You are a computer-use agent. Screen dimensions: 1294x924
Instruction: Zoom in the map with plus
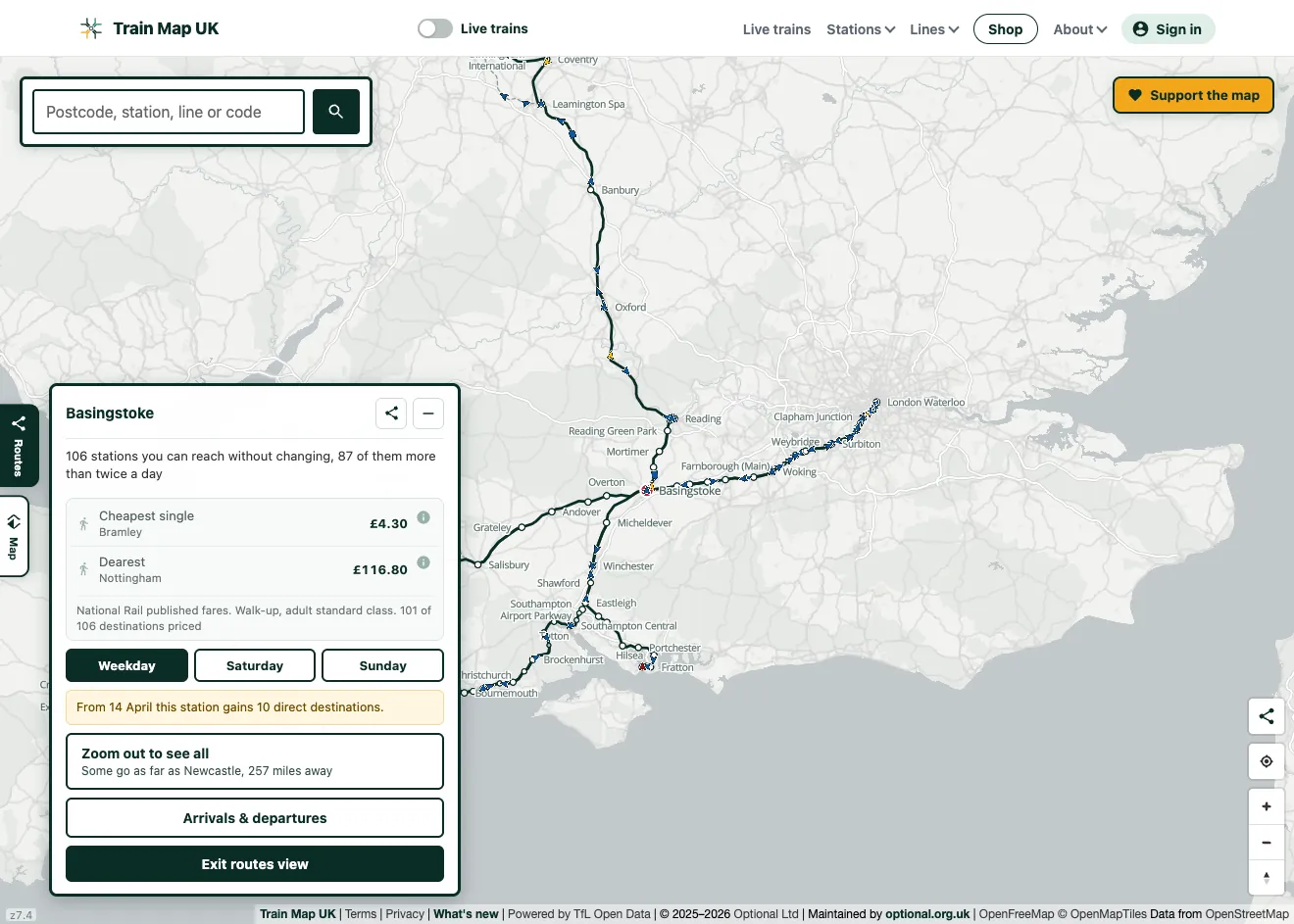[1267, 806]
